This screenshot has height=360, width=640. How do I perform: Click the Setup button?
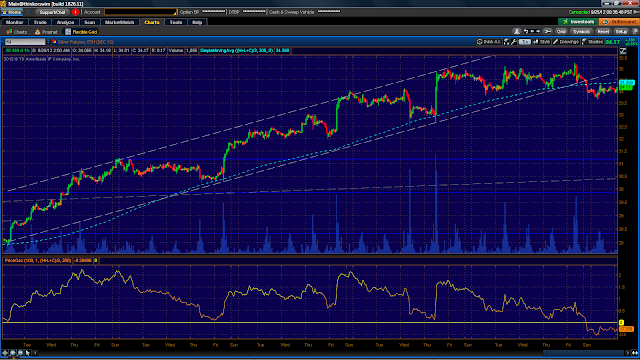[x=621, y=31]
